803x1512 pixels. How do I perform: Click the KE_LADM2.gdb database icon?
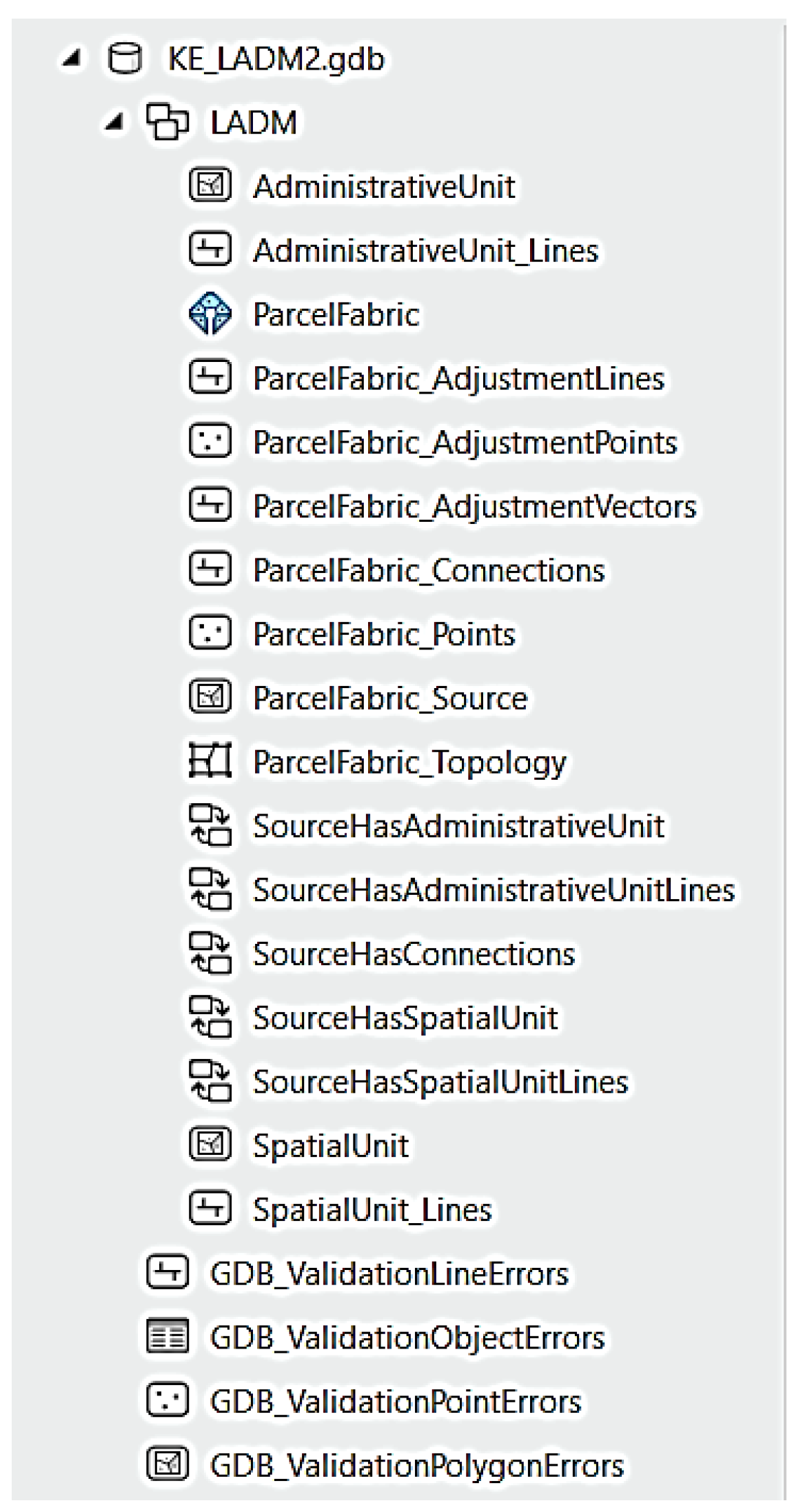(125, 59)
